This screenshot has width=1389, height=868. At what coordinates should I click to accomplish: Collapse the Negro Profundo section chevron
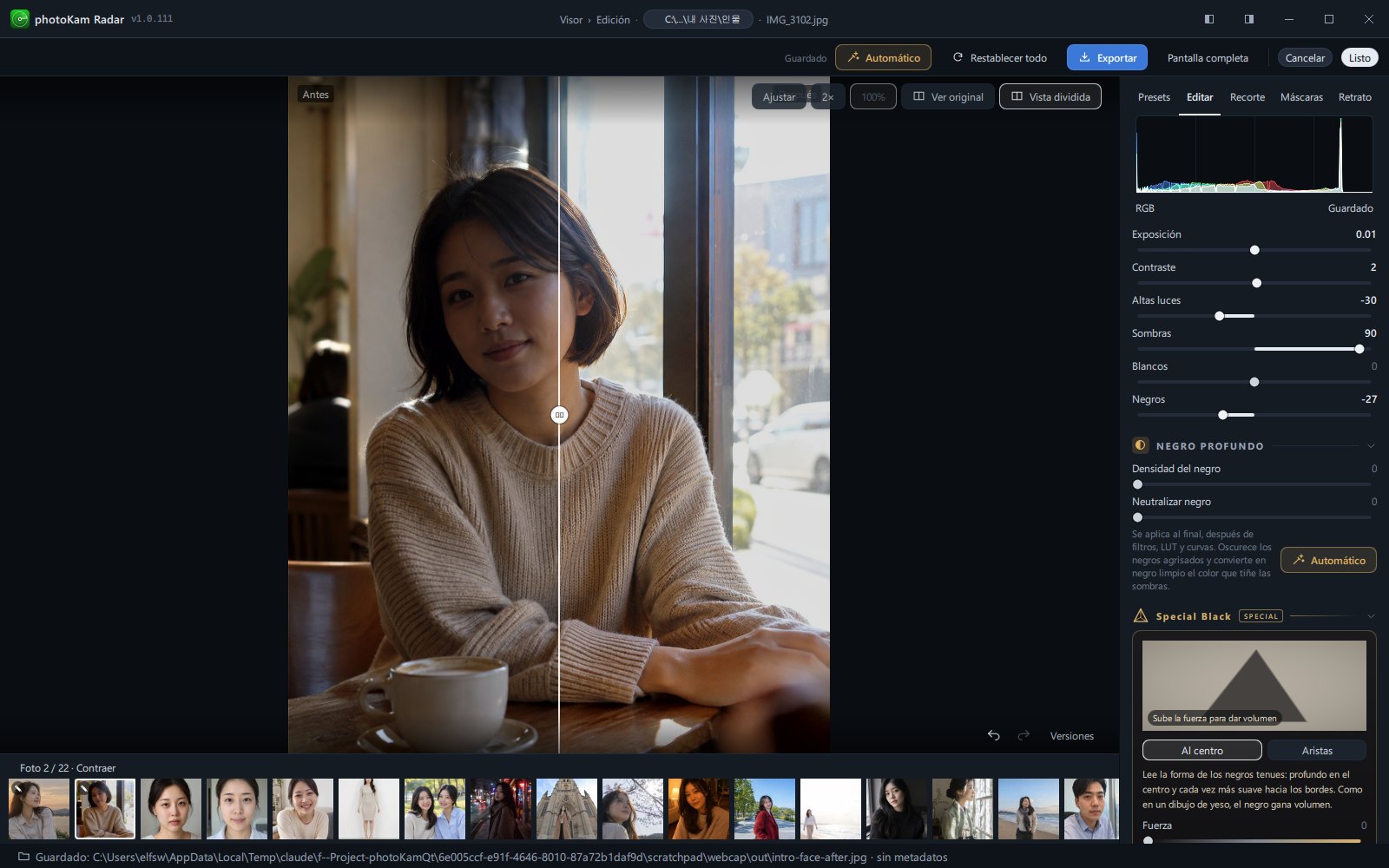click(1371, 445)
